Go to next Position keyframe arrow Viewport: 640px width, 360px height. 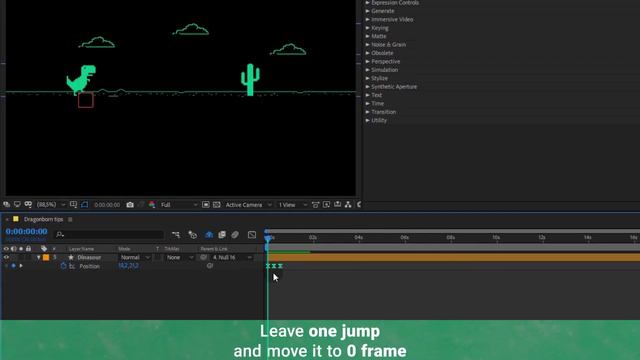pyautogui.click(x=21, y=266)
